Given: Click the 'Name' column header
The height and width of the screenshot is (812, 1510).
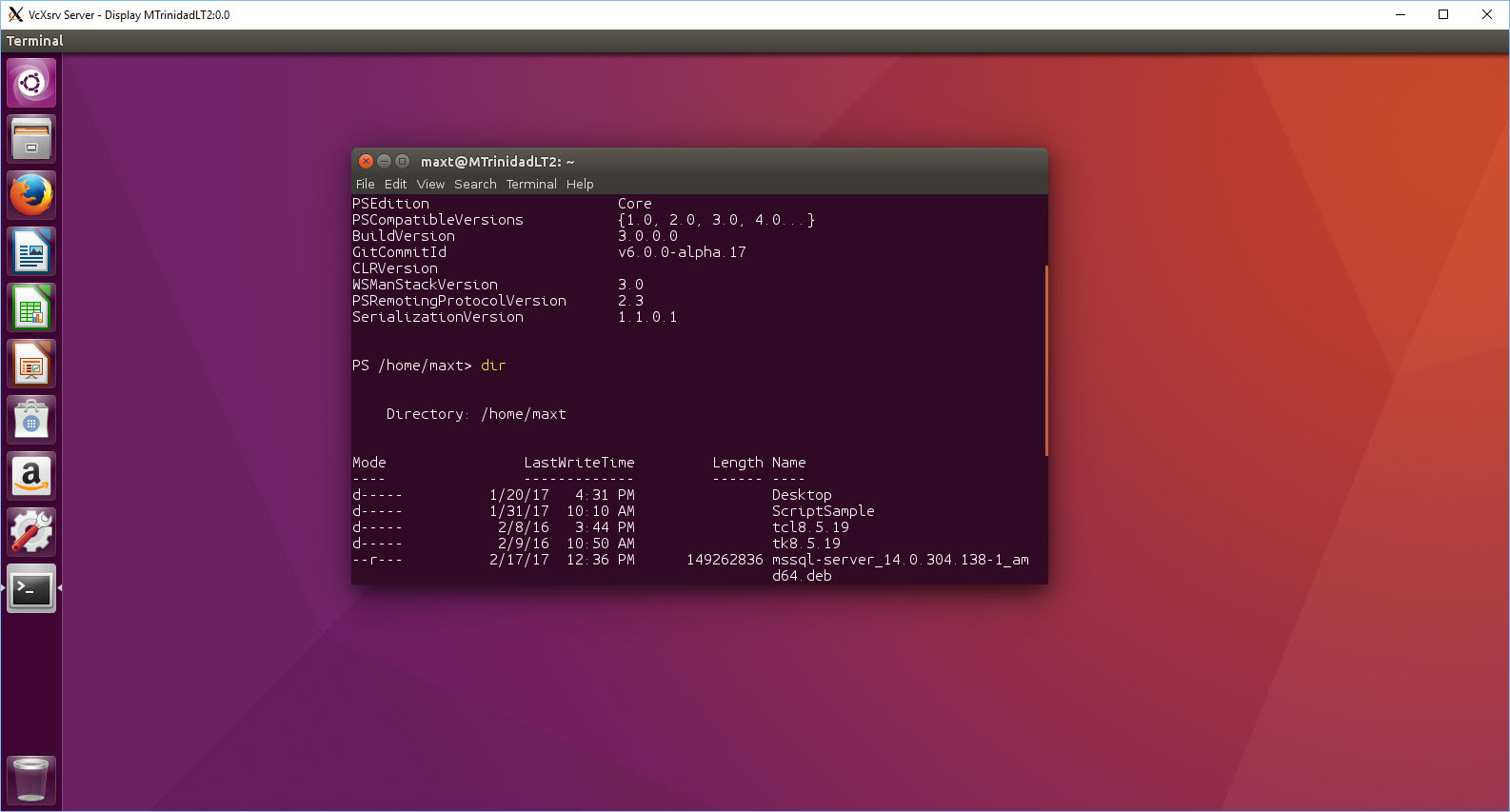Looking at the screenshot, I should pos(789,463).
